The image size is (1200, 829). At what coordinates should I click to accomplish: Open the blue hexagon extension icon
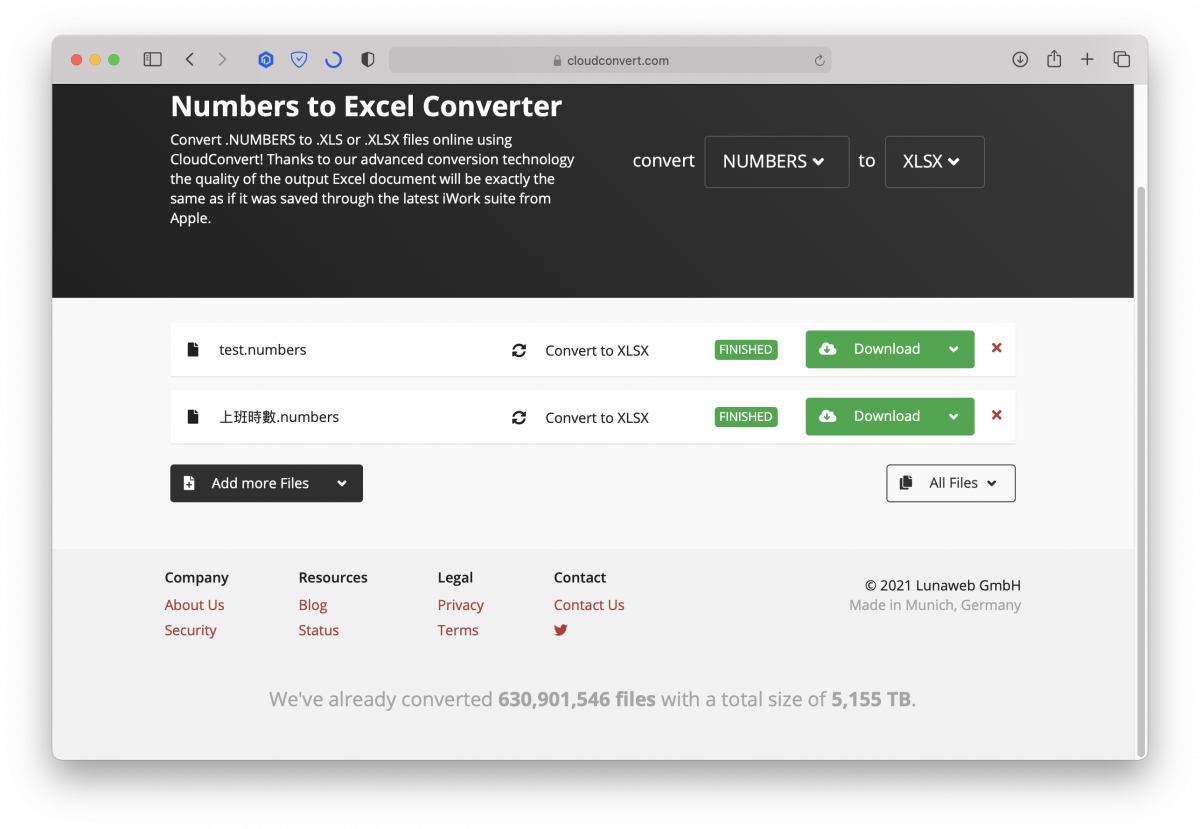click(265, 60)
